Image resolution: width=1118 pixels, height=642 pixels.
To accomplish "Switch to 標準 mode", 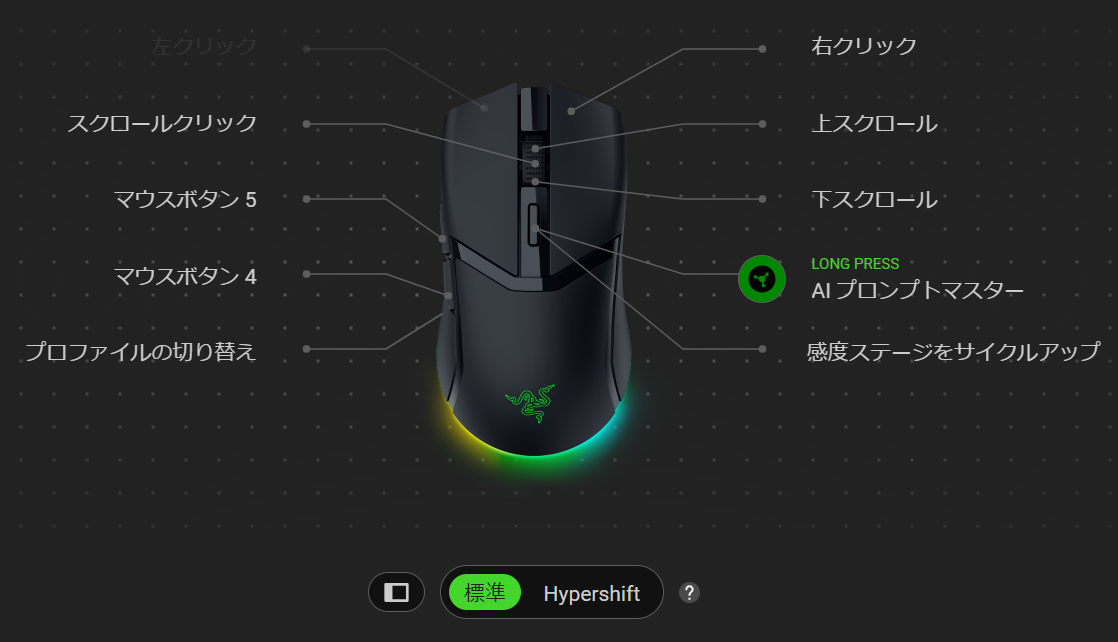I will coord(485,592).
